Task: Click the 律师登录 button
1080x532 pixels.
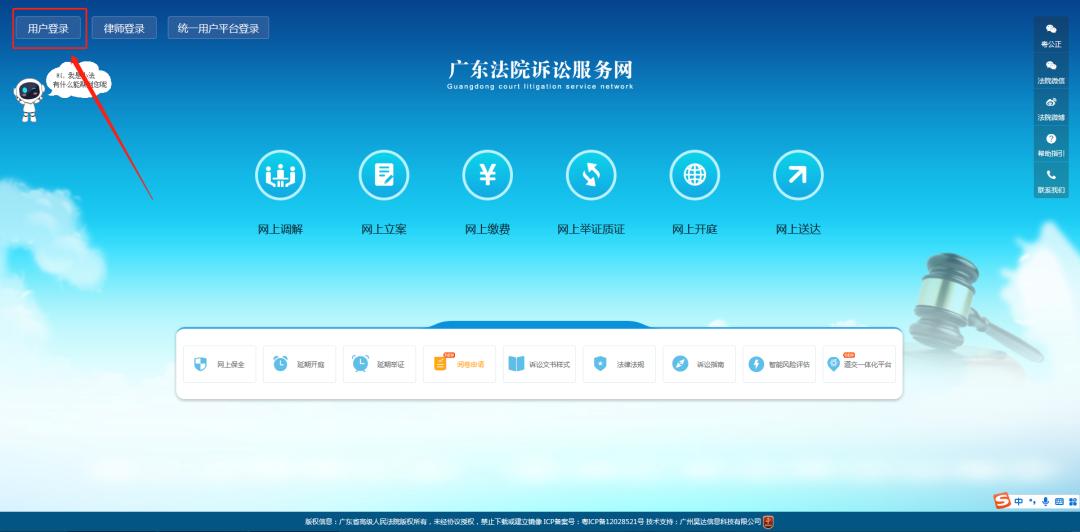Action: click(124, 28)
